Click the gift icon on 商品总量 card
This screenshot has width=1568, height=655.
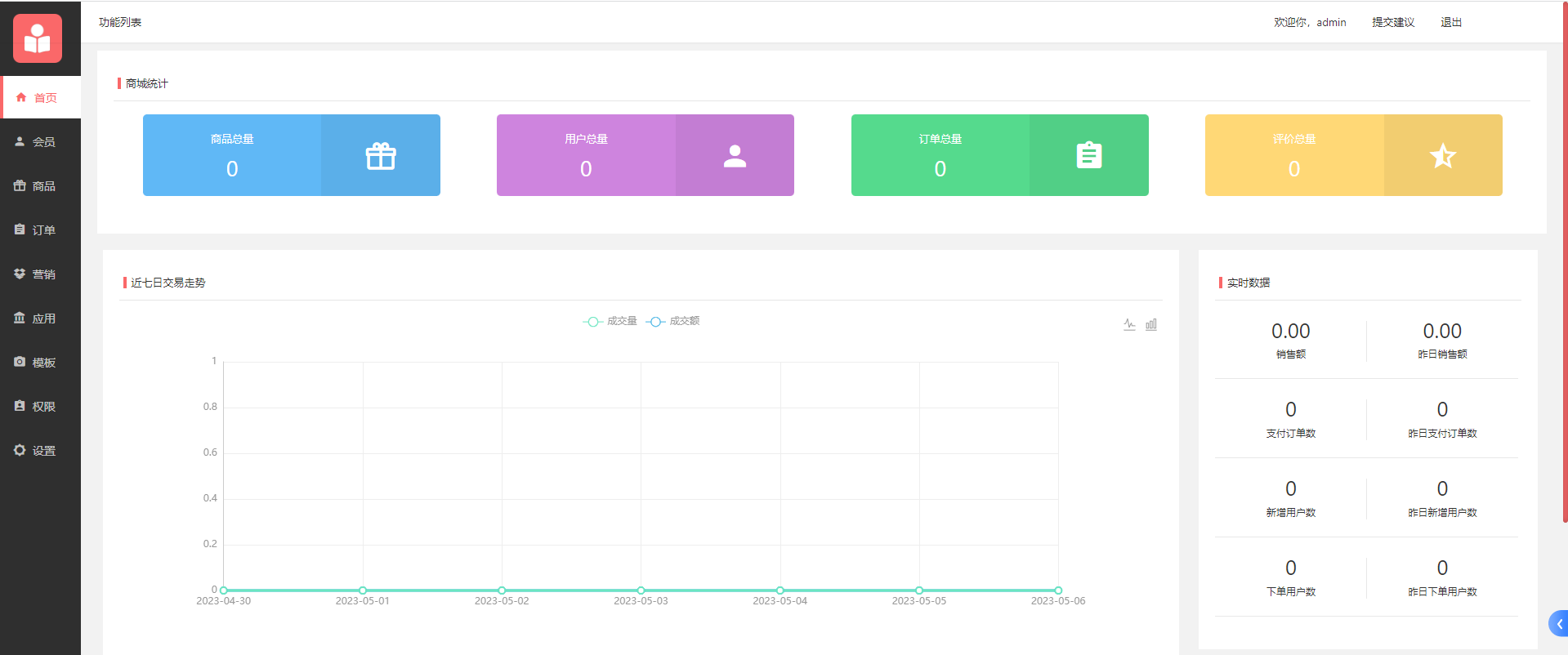[x=381, y=156]
